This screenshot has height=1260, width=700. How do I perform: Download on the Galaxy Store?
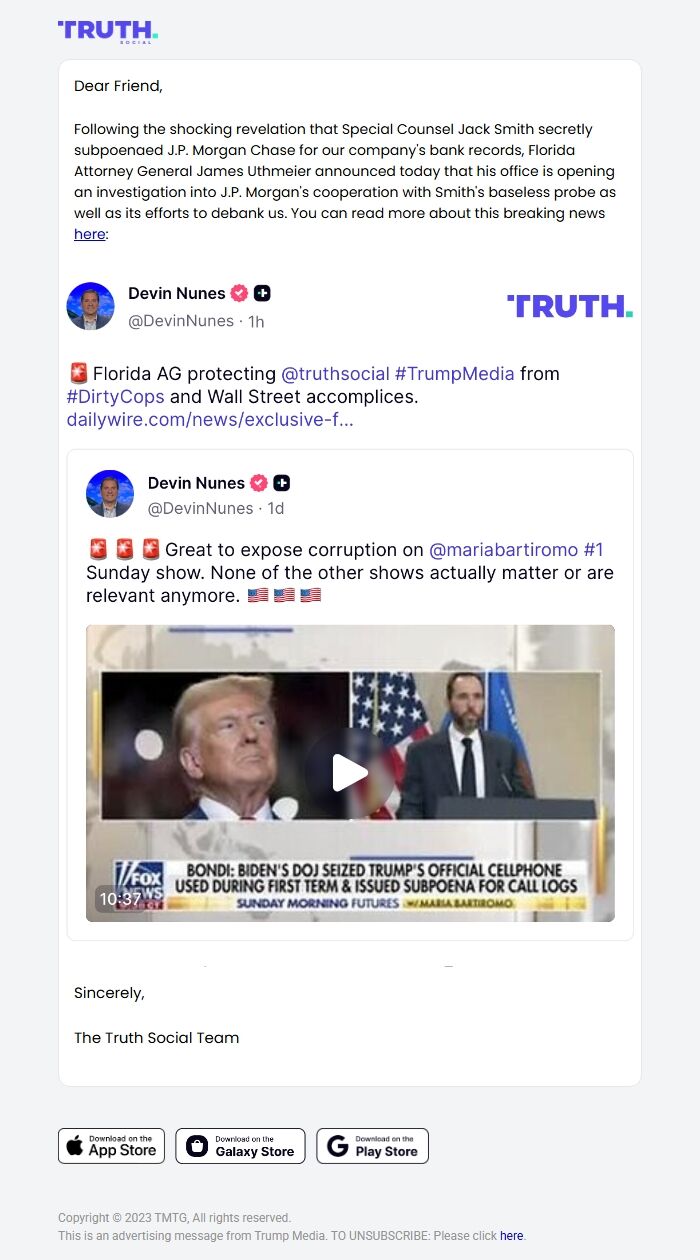pyautogui.click(x=240, y=1146)
